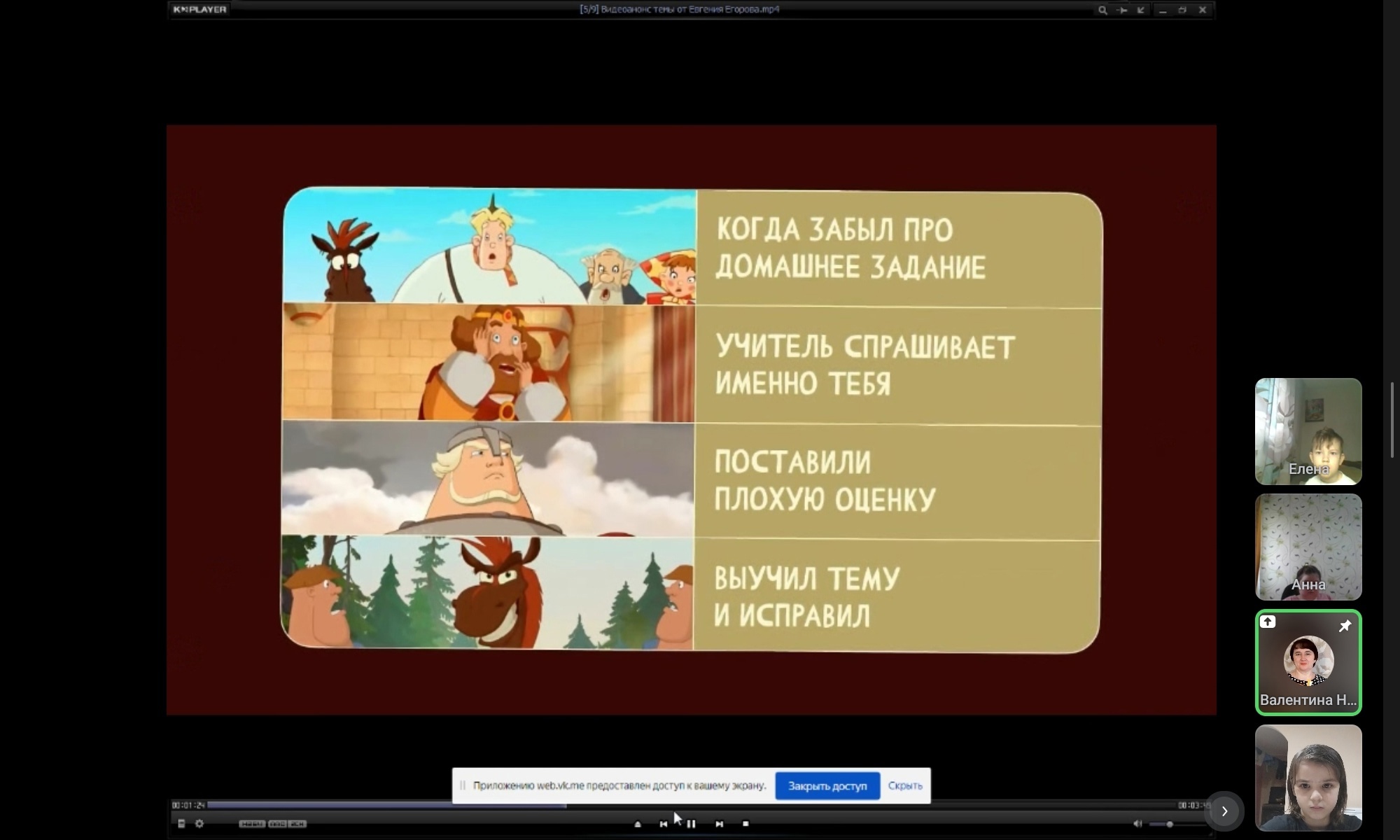
Task: Click the video title in KMPlayer title bar
Action: (x=679, y=10)
